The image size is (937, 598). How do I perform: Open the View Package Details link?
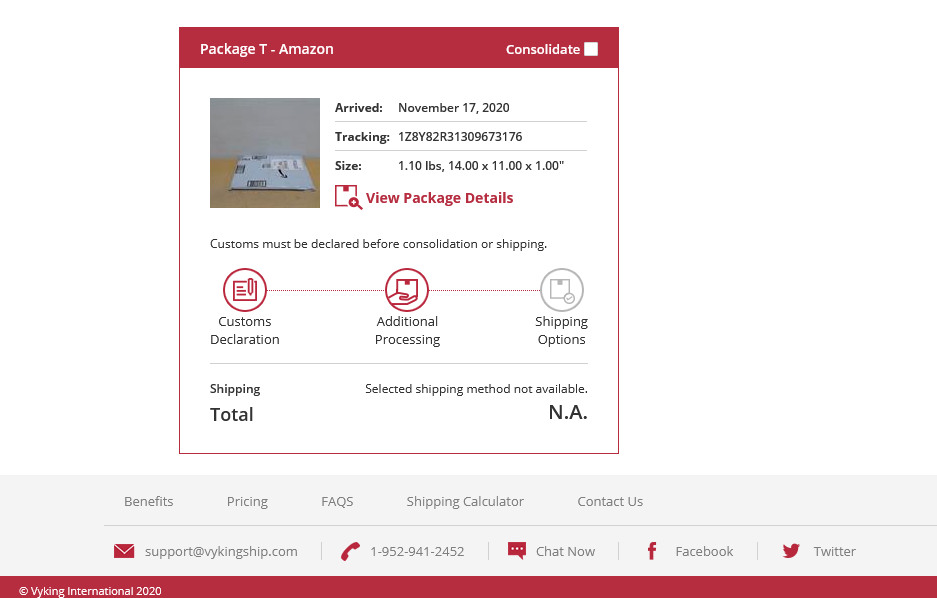pyautogui.click(x=439, y=198)
